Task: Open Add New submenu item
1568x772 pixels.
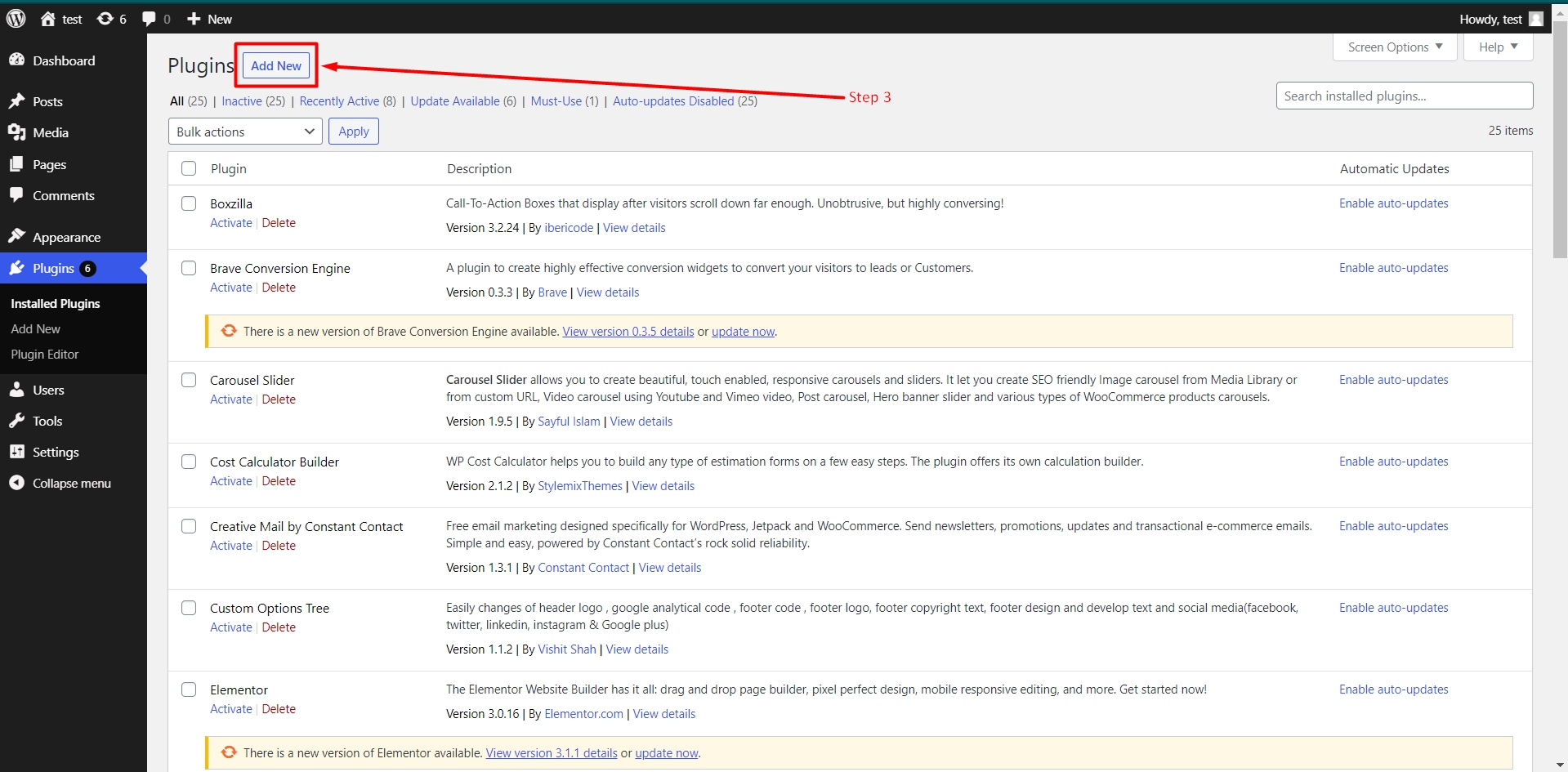Action: tap(35, 328)
